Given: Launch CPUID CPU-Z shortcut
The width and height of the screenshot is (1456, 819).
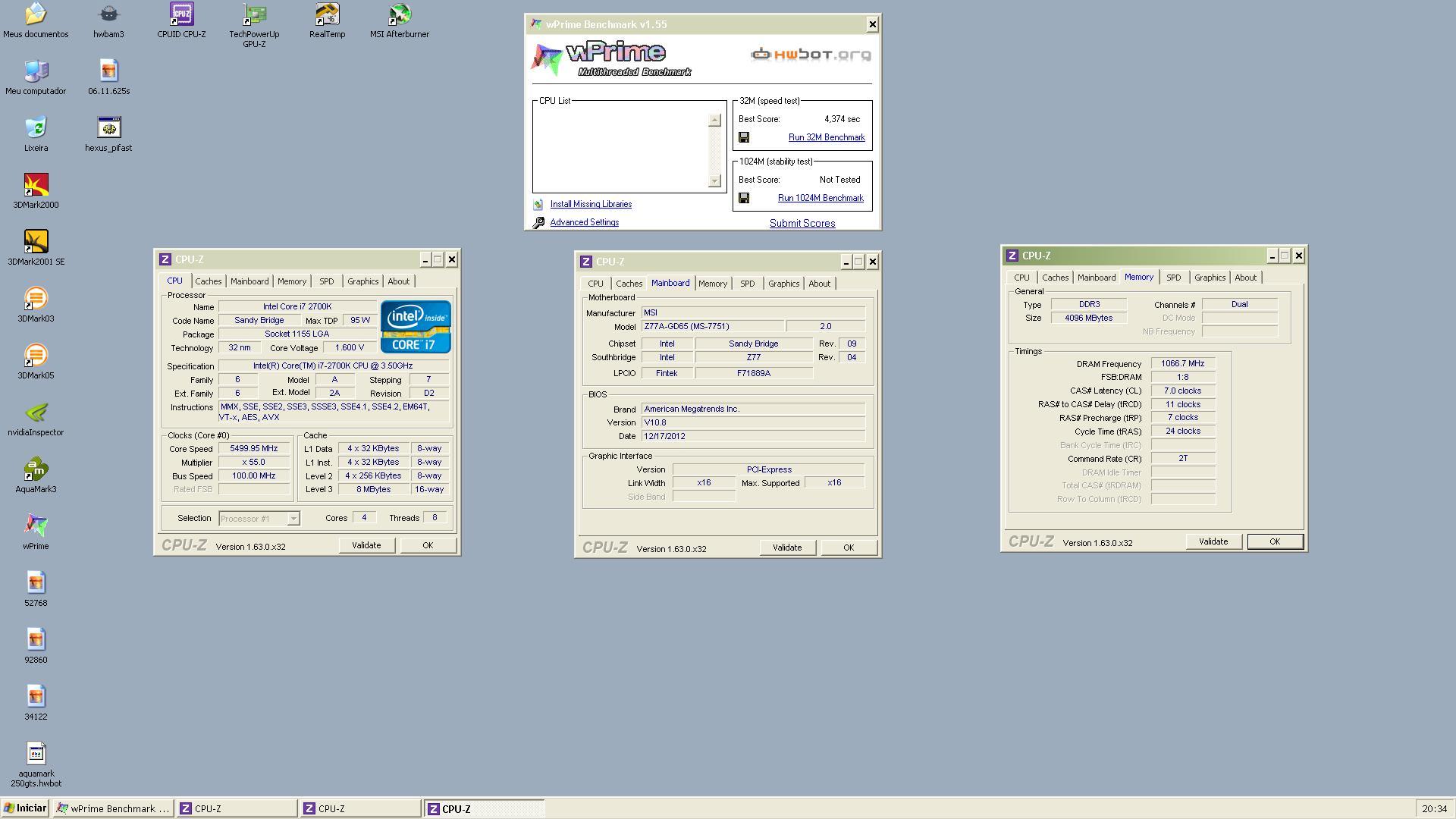Looking at the screenshot, I should [x=181, y=20].
